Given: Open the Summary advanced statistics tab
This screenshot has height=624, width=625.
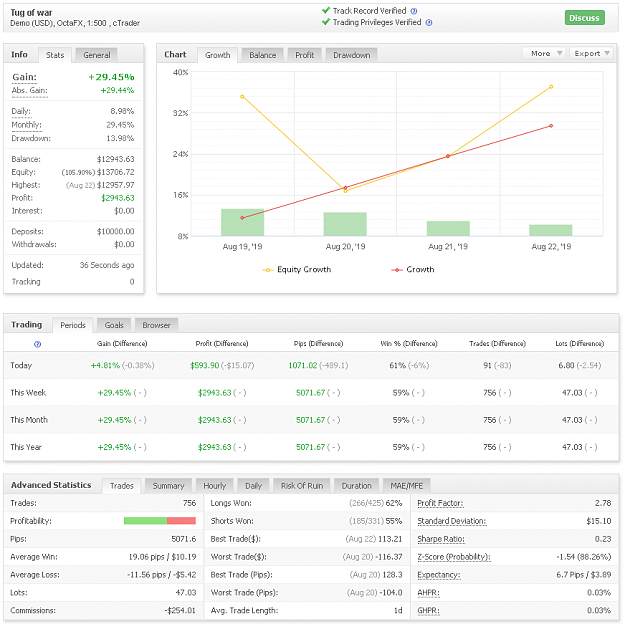Looking at the screenshot, I should tap(168, 486).
